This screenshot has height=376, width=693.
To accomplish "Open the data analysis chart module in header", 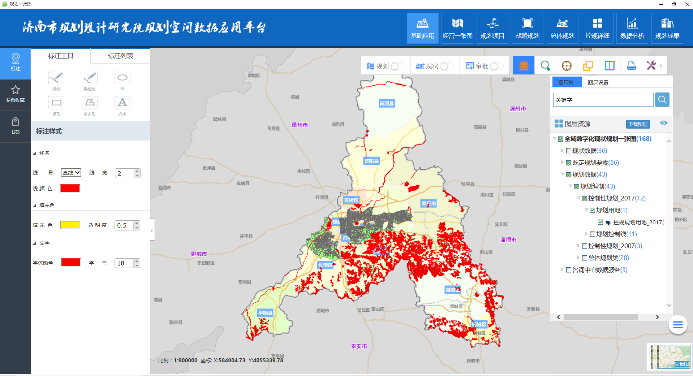I will tap(632, 28).
